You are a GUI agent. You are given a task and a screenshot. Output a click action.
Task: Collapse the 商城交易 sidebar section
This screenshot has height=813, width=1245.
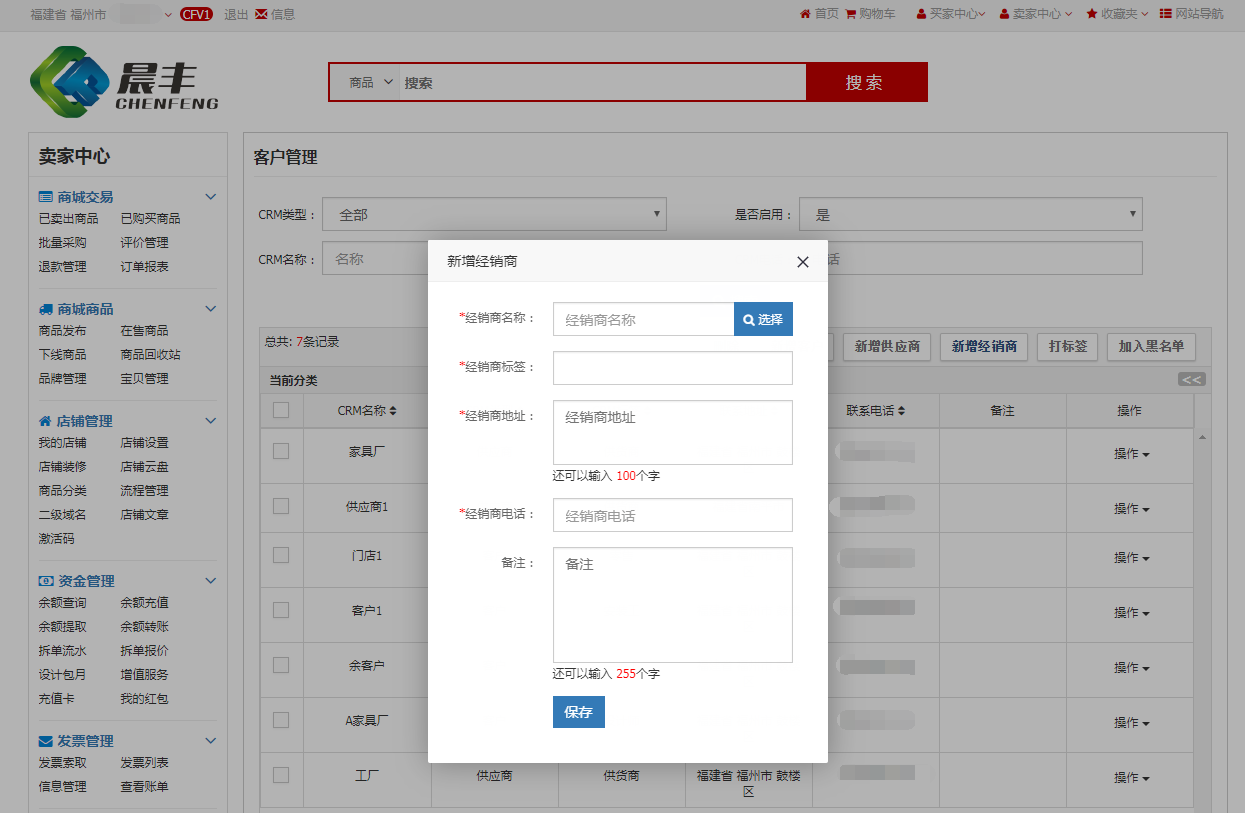[x=210, y=197]
